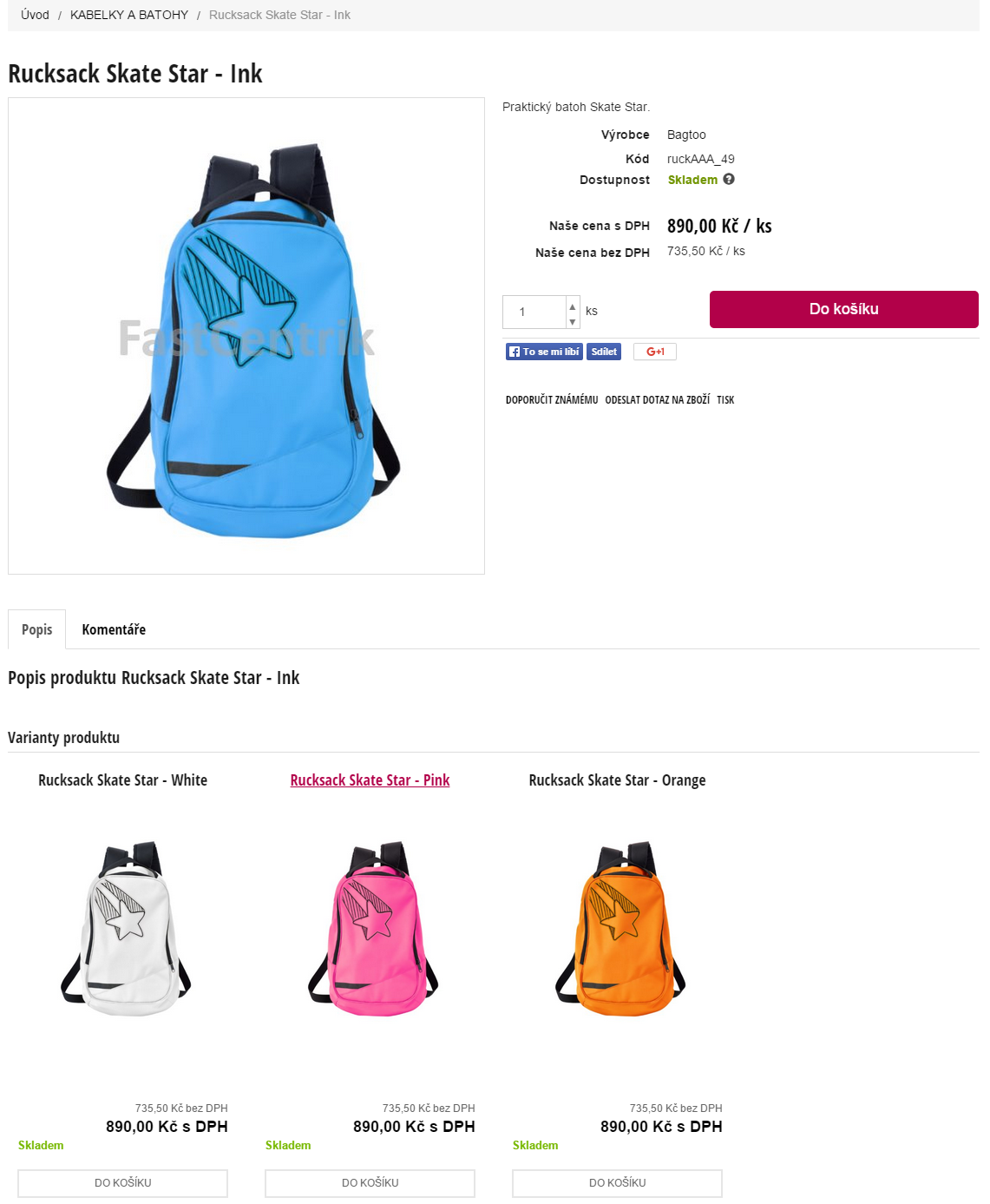
Task: Open the Komentáře tab
Action: pyautogui.click(x=114, y=629)
